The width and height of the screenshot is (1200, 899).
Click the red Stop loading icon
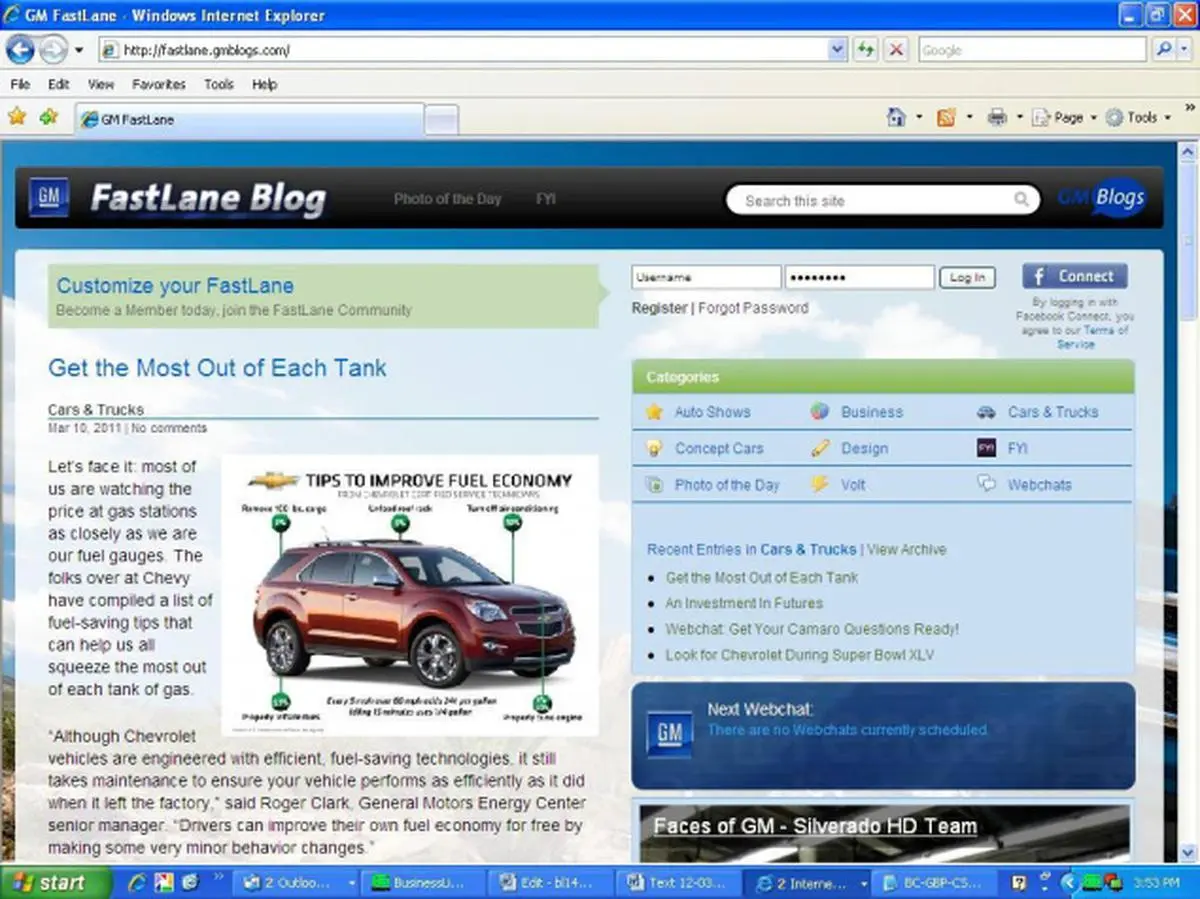pyautogui.click(x=896, y=49)
